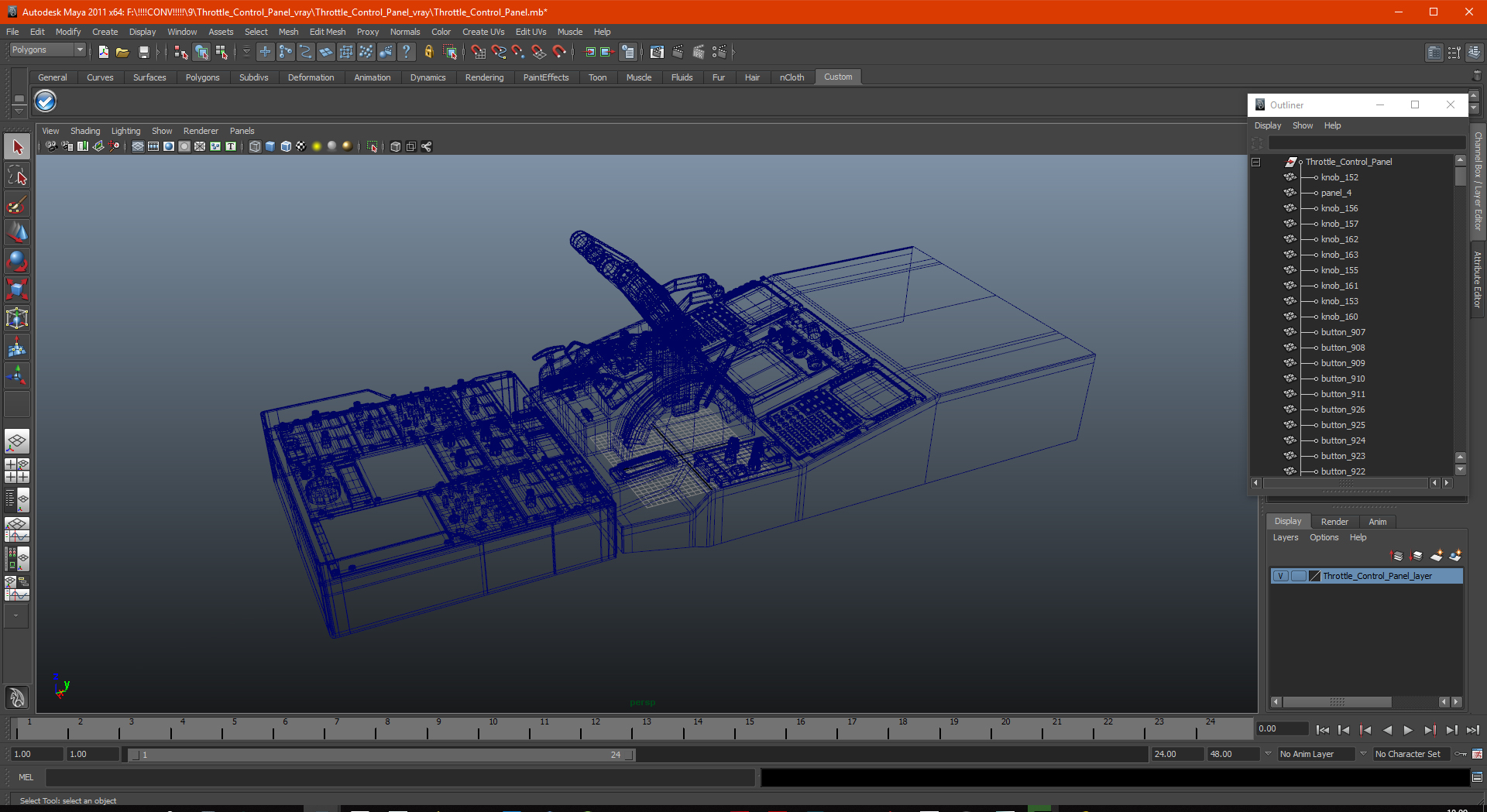Save the current scene

click(143, 52)
